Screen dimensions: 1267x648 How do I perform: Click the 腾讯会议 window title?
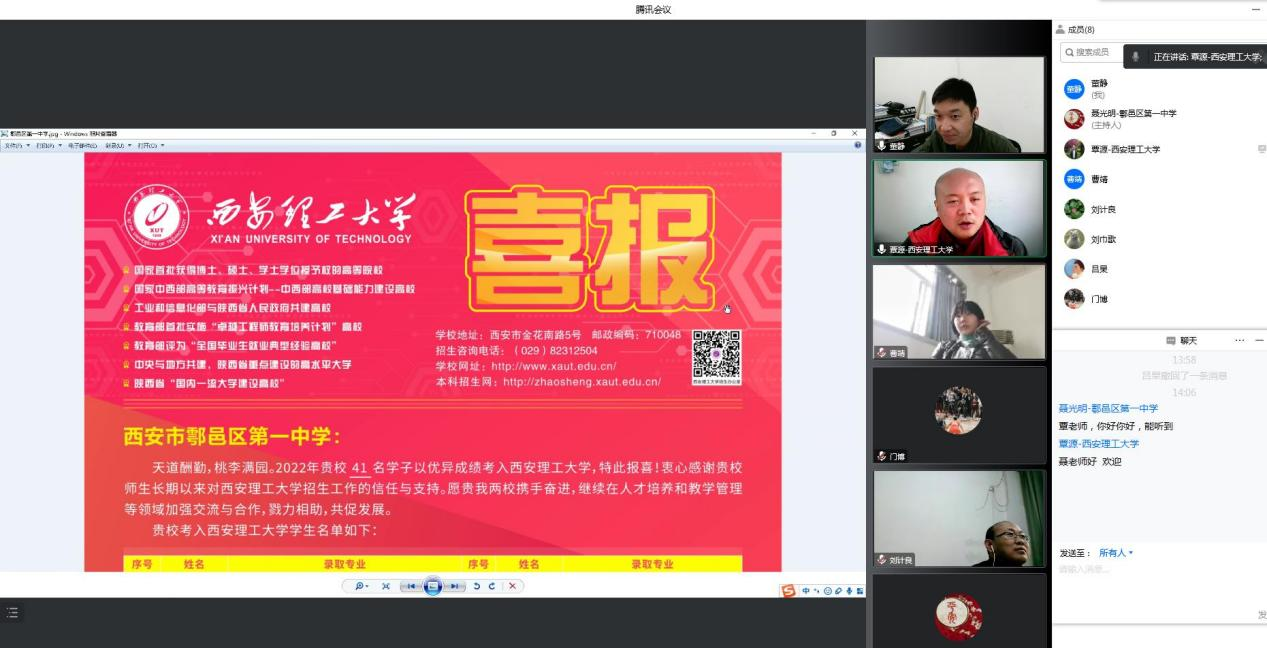click(653, 9)
